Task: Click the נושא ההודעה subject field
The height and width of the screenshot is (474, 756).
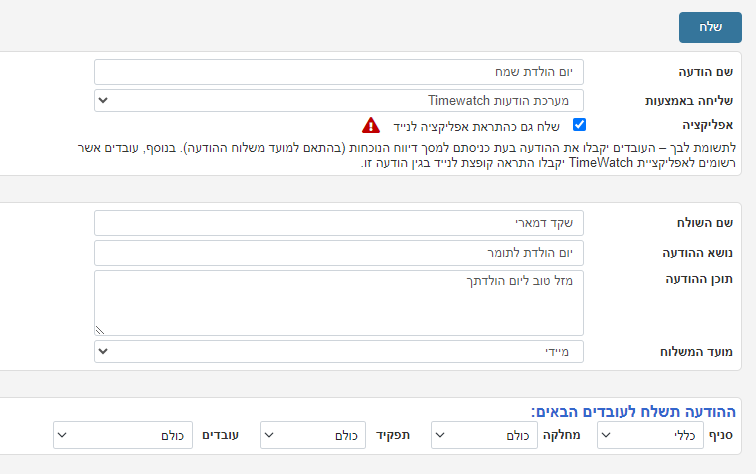Action: (x=339, y=253)
